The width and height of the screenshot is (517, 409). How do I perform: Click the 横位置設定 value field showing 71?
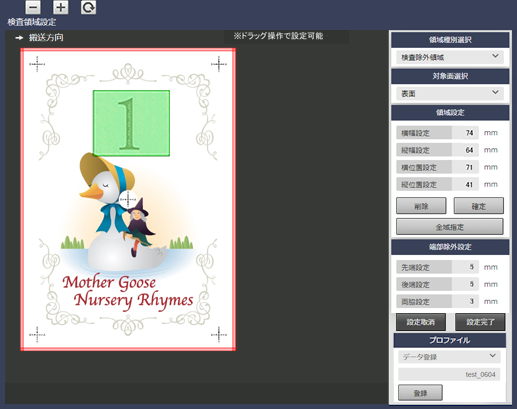pos(465,167)
